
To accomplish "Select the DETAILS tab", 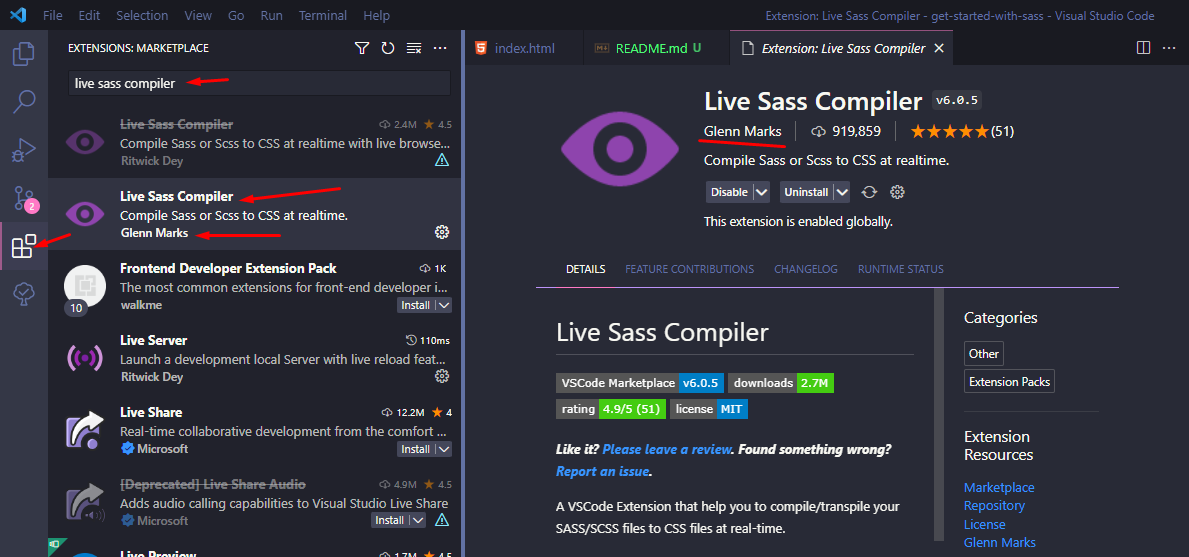I will click(585, 269).
